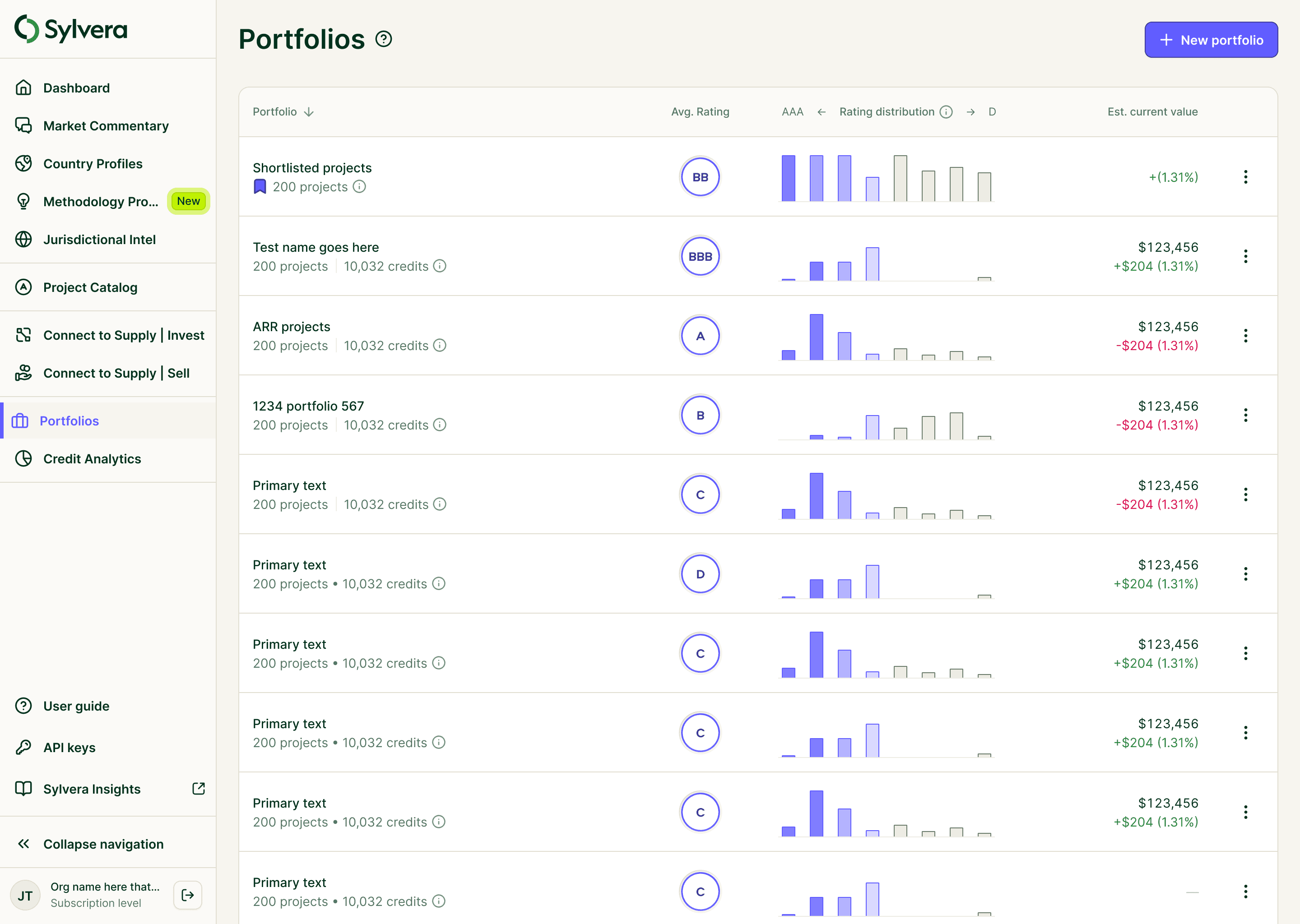Click the Sylvera logo
This screenshot has height=924, width=1300.
click(71, 29)
